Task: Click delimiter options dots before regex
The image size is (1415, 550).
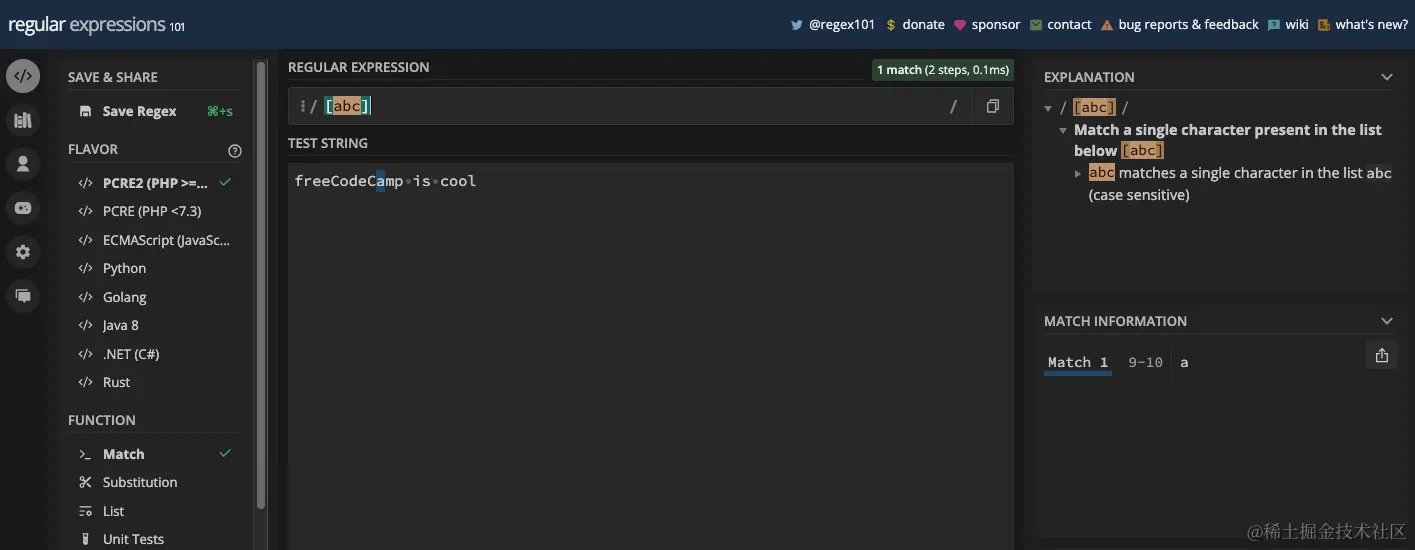Action: 302,106
